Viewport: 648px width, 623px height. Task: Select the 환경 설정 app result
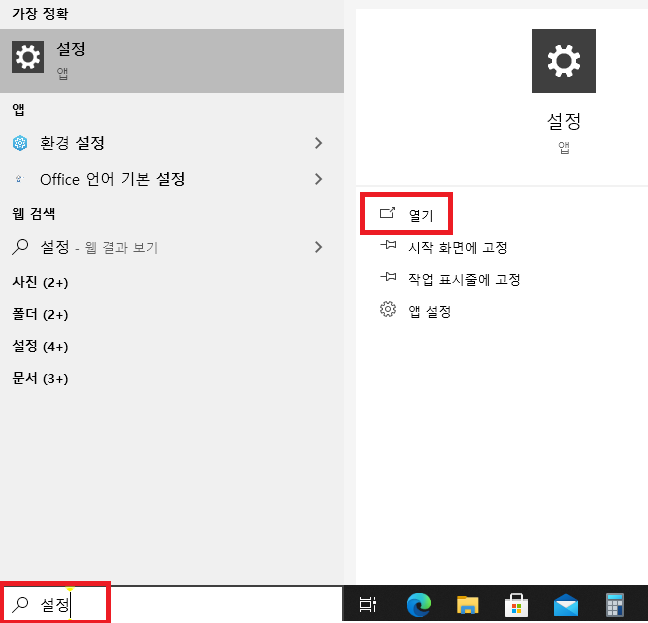point(172,143)
